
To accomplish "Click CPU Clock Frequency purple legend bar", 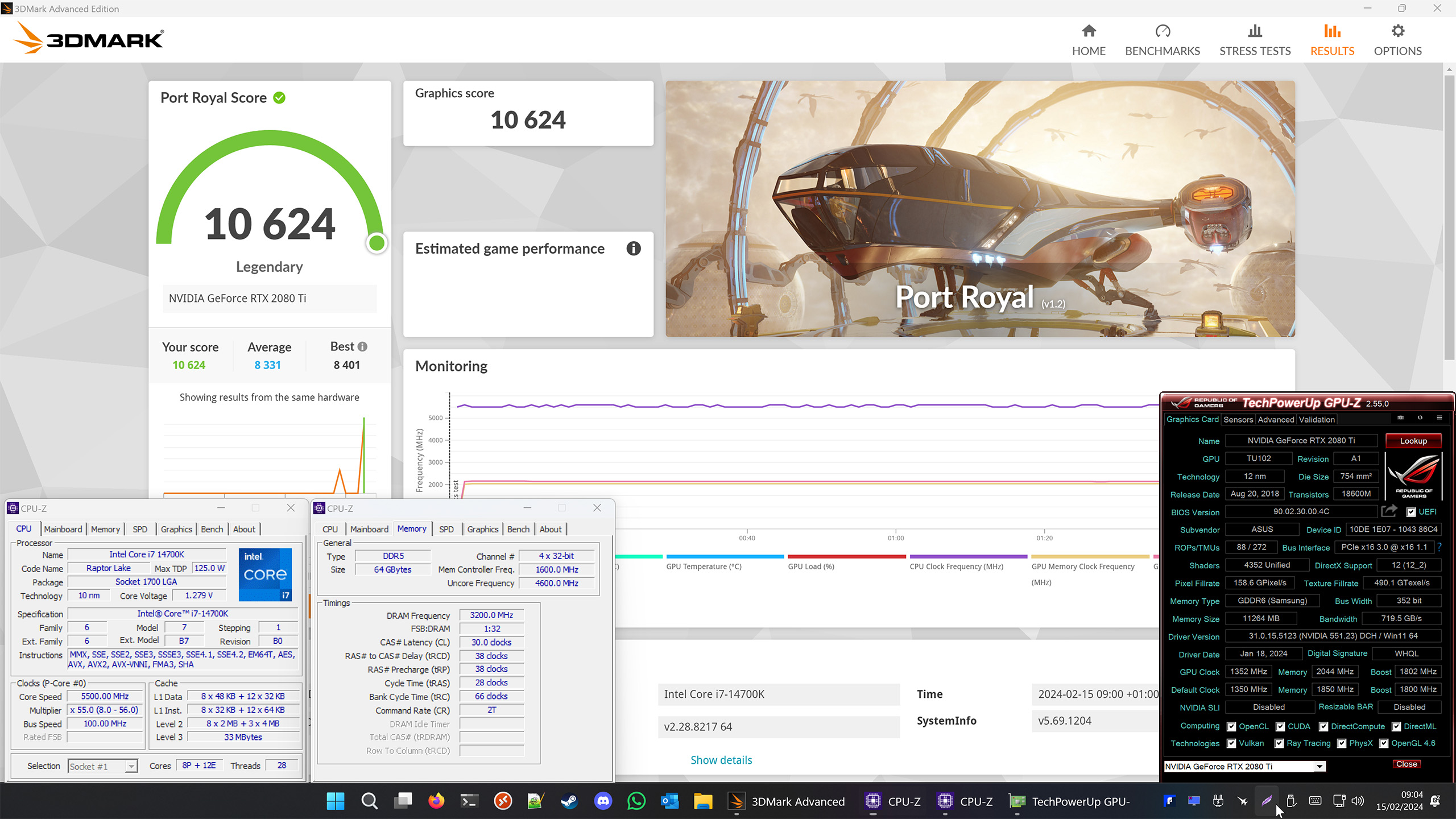I will coord(968,556).
